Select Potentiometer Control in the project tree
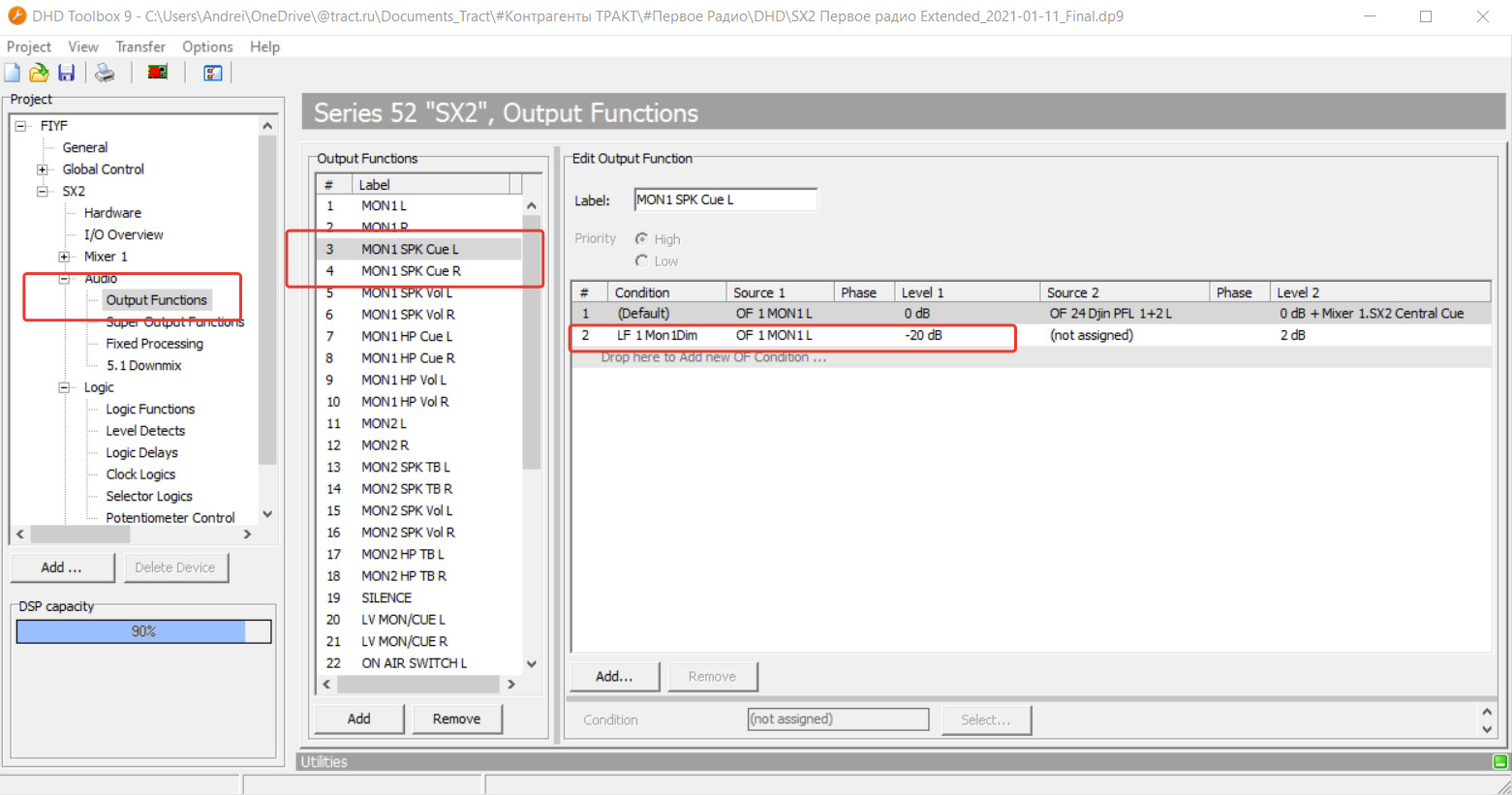 (170, 518)
